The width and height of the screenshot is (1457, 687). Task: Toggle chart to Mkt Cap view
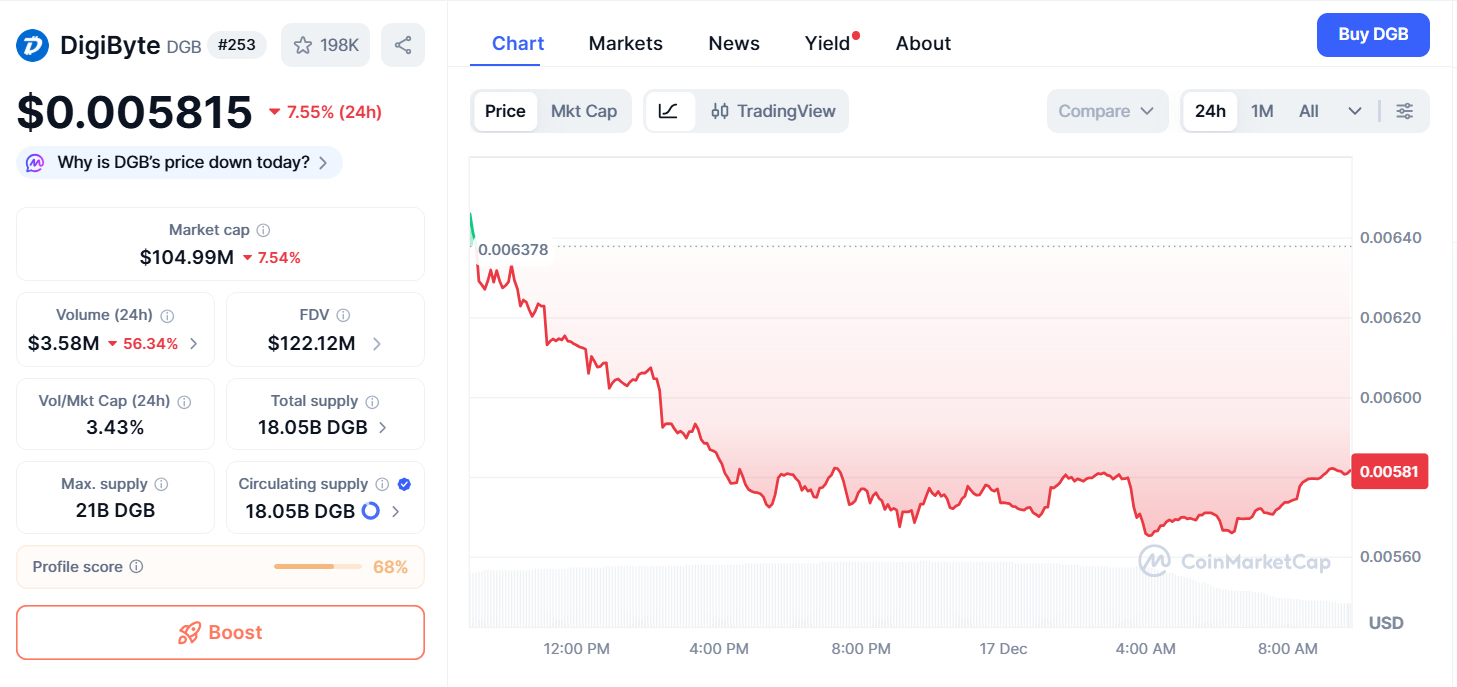point(584,111)
